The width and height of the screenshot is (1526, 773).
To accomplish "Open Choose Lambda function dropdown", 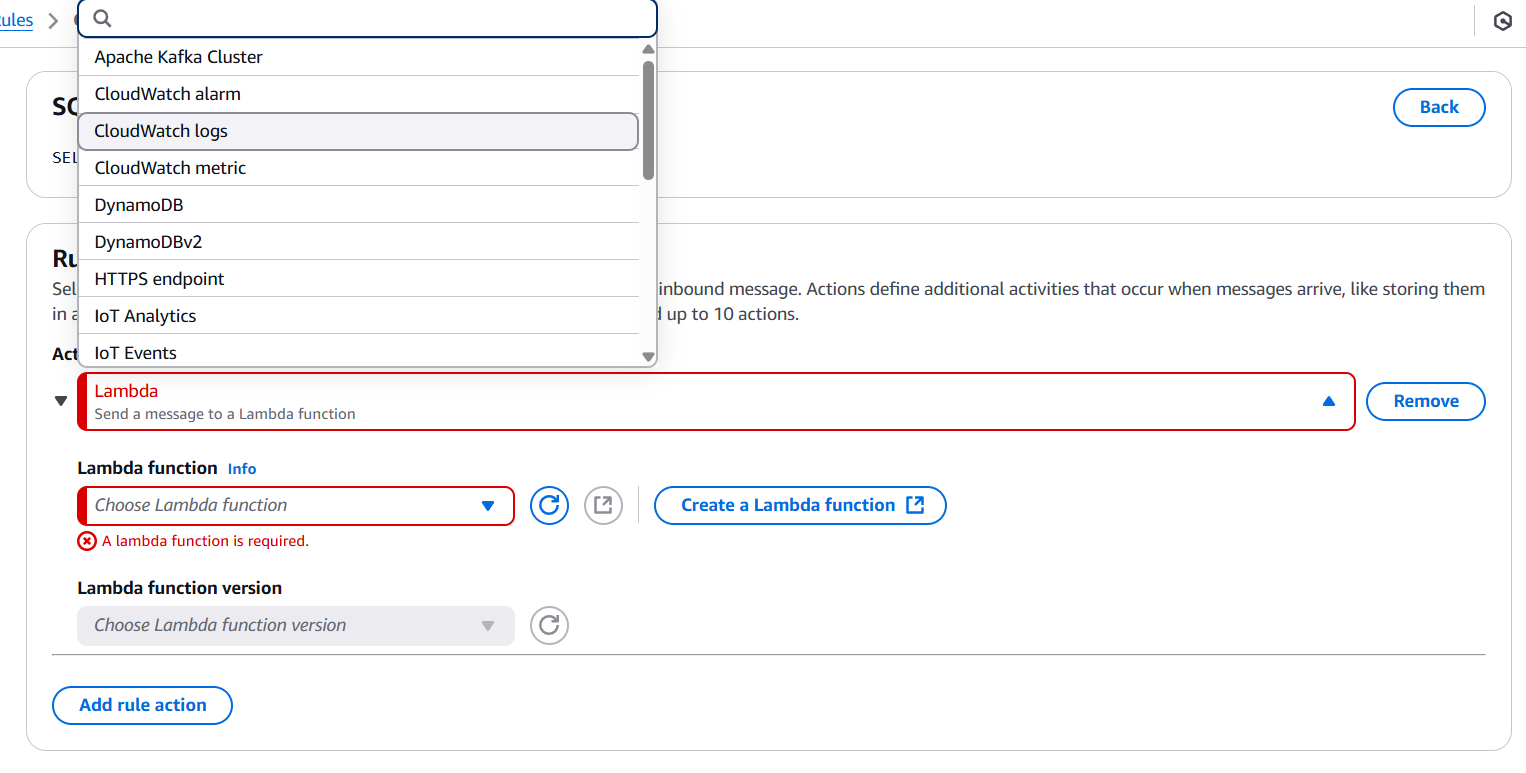I will [296, 505].
